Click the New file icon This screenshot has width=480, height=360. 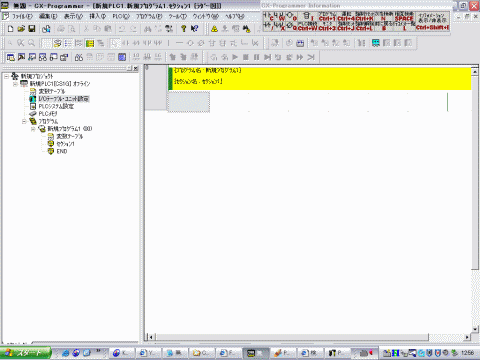tap(10, 29)
